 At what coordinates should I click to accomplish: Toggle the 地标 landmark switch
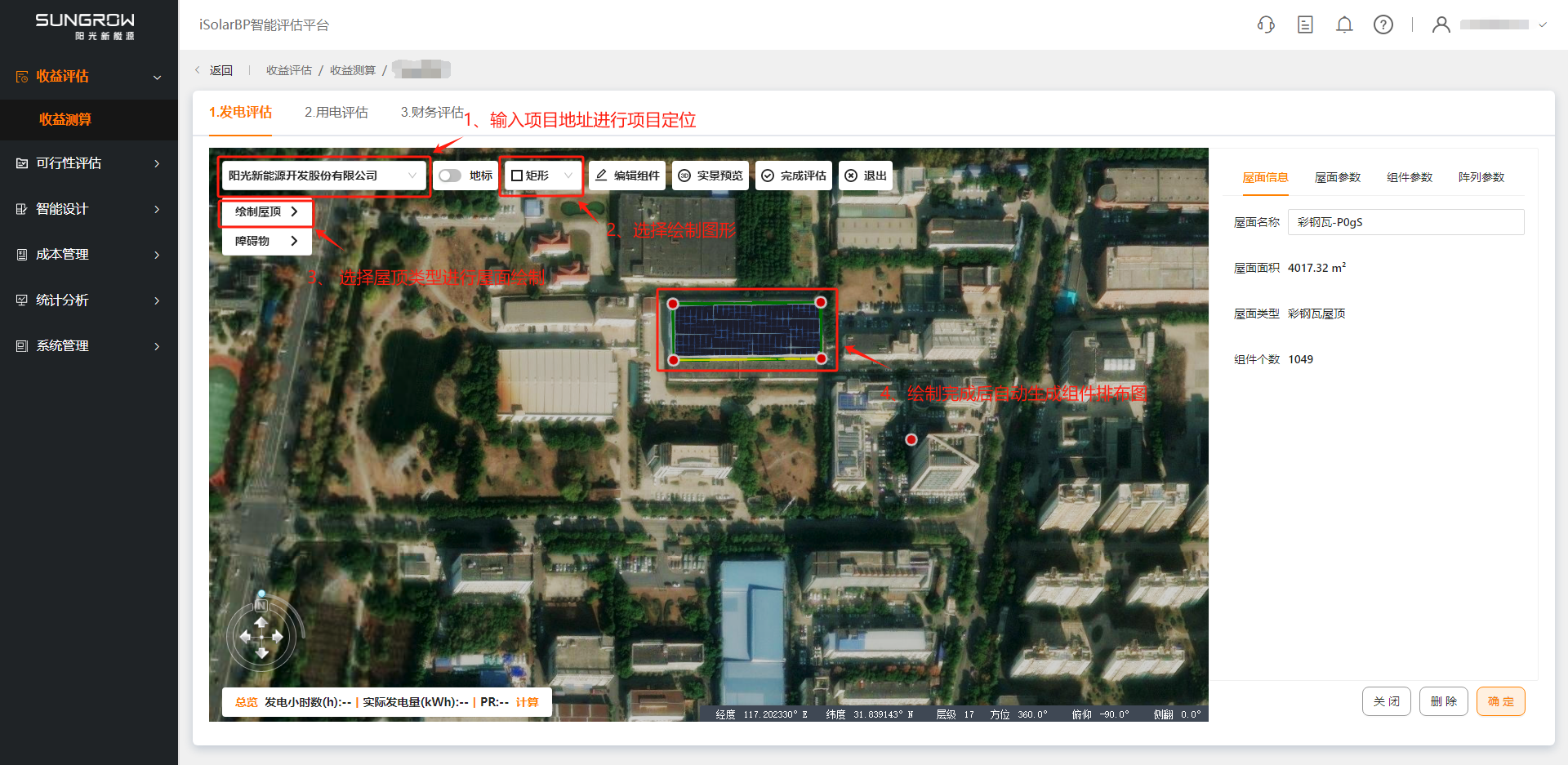[450, 176]
